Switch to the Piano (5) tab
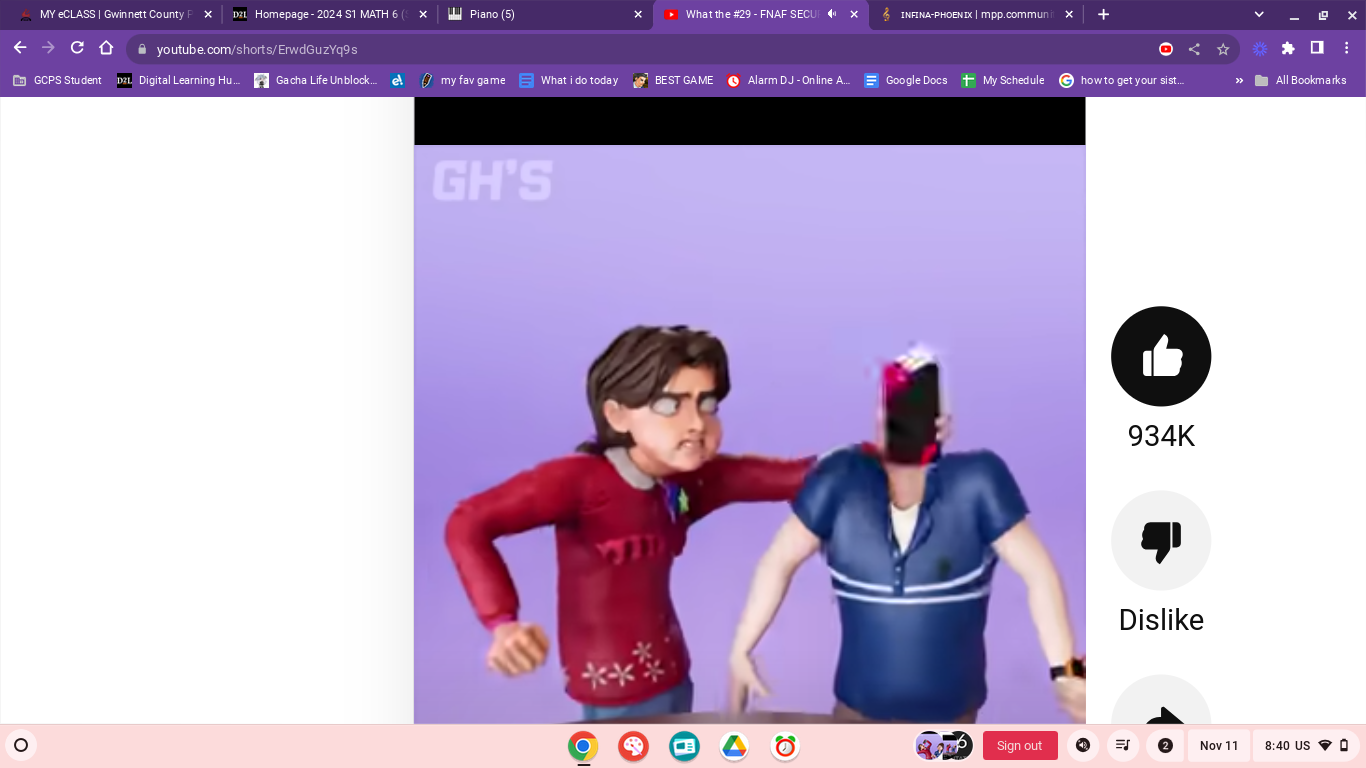The width and height of the screenshot is (1366, 768). coord(545,15)
